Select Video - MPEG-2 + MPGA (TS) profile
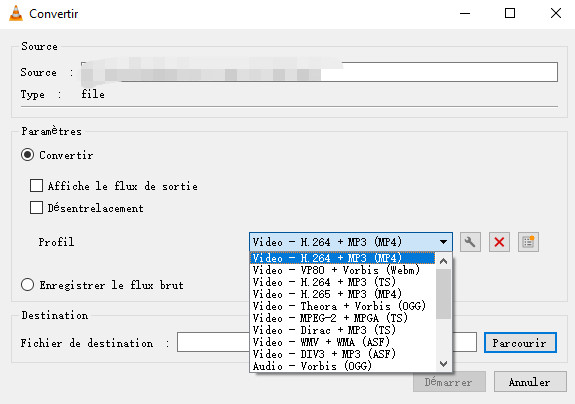 (343, 318)
